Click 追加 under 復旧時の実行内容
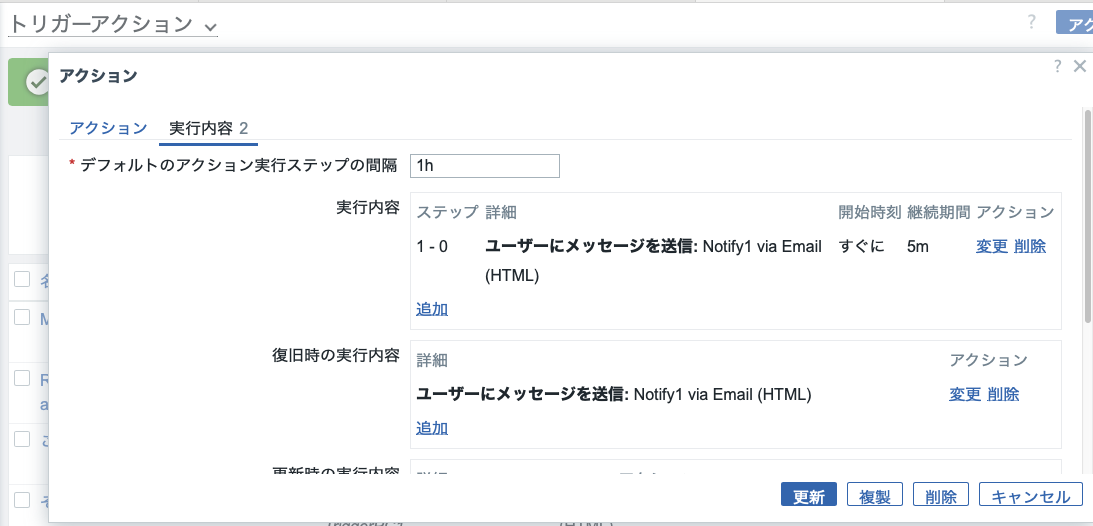The image size is (1093, 526). tap(432, 428)
